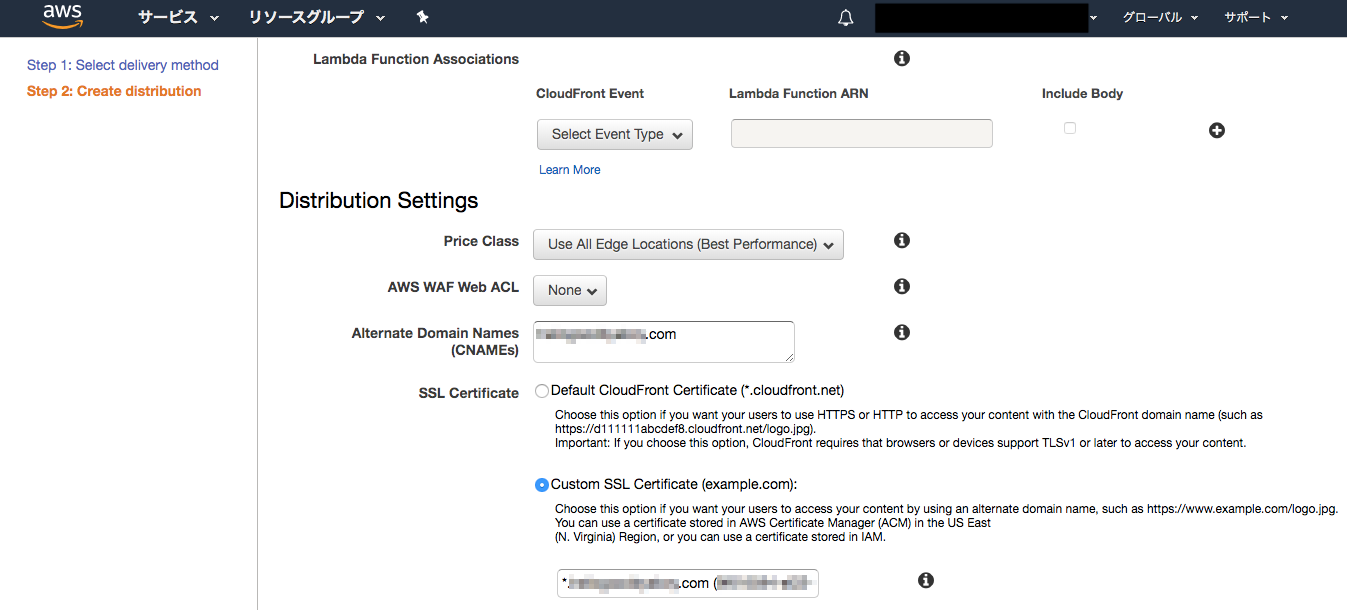Show info for AWS WAF Web ACL
Viewport: 1347px width, 610px height.
tap(902, 287)
